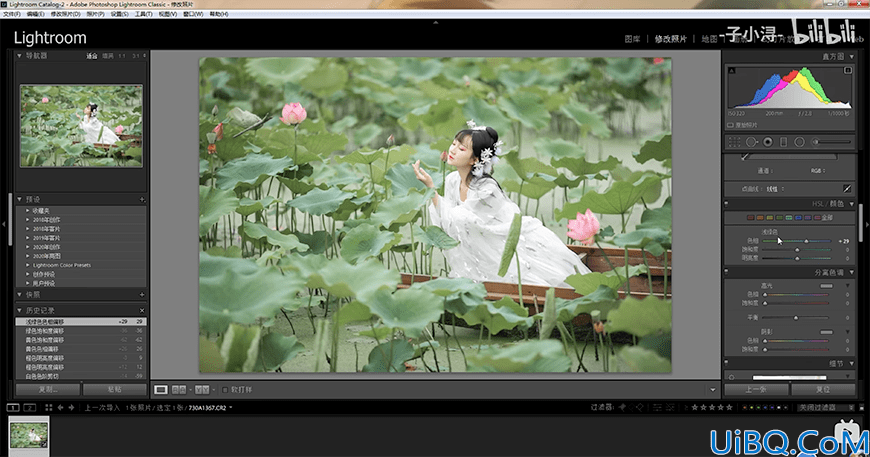
Task: Open the grid view icon in filmstrip bar
Action: pyautogui.click(x=49, y=408)
